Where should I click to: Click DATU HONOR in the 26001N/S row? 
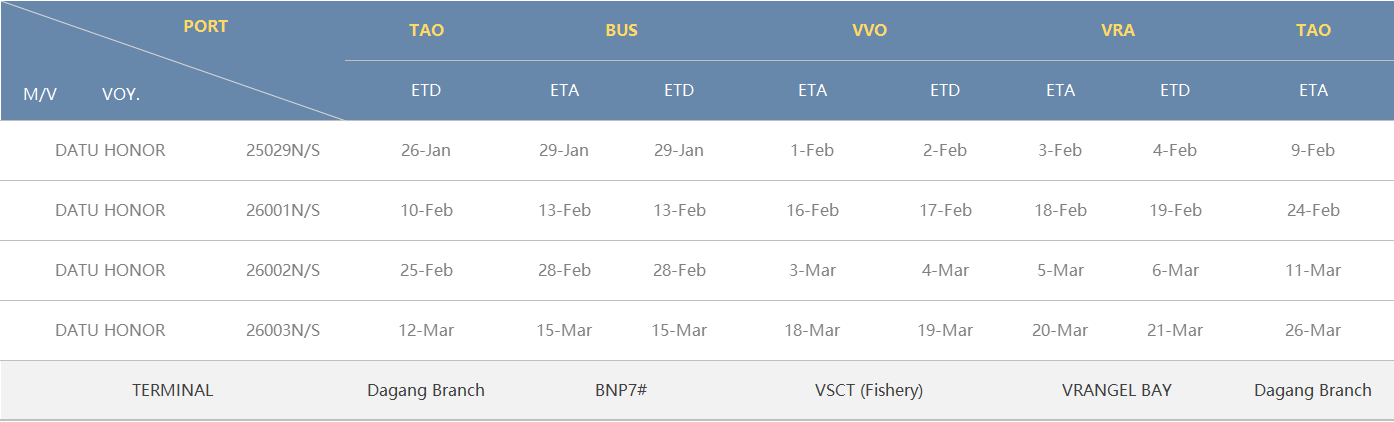pos(110,211)
